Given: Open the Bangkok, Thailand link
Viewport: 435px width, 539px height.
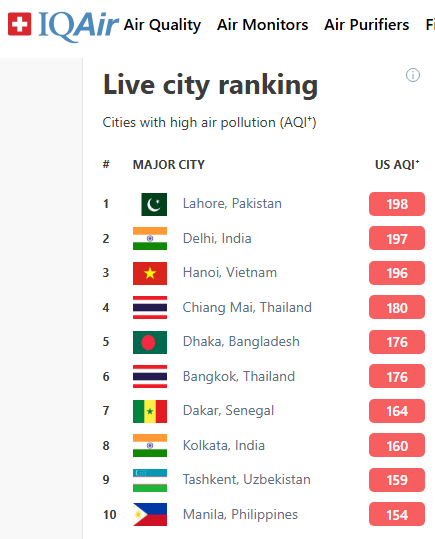Looking at the screenshot, I should point(239,376).
